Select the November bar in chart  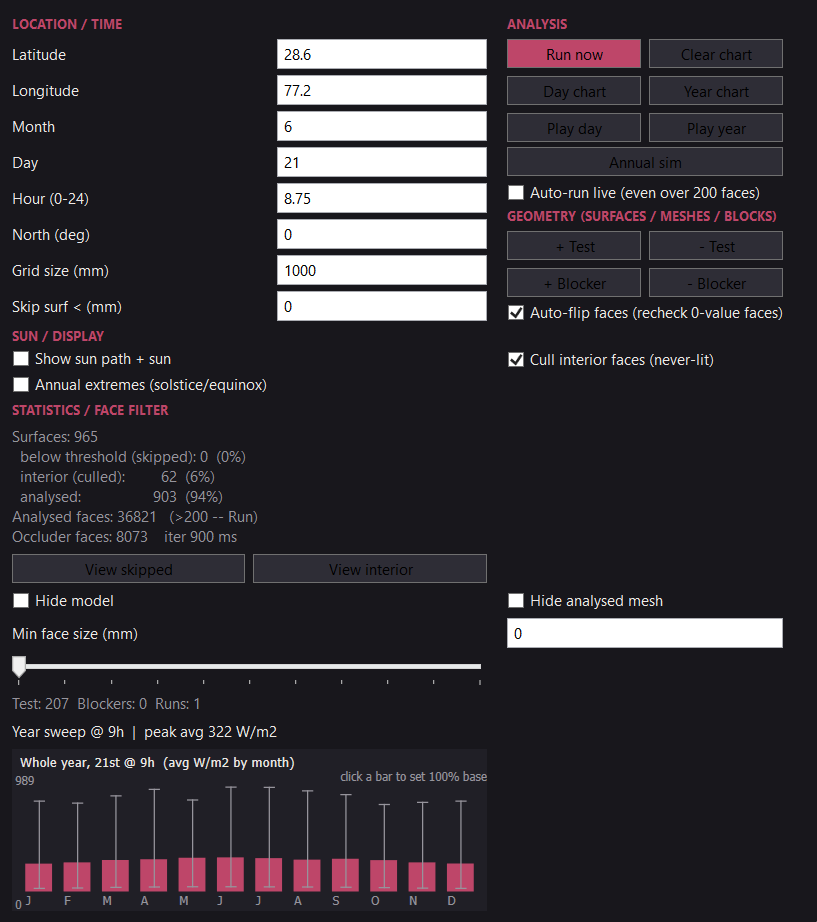(x=422, y=876)
